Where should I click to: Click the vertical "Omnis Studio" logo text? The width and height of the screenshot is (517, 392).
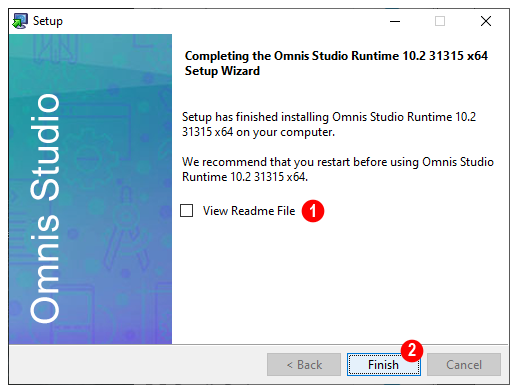pyautogui.click(x=45, y=208)
